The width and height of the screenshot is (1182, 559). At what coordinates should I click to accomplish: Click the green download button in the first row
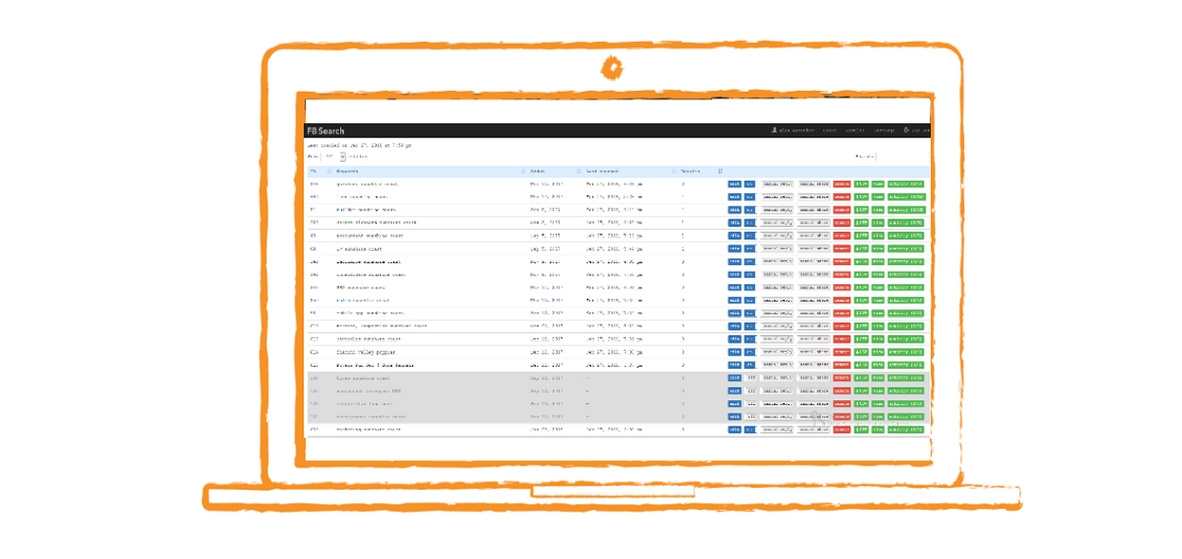[861, 184]
